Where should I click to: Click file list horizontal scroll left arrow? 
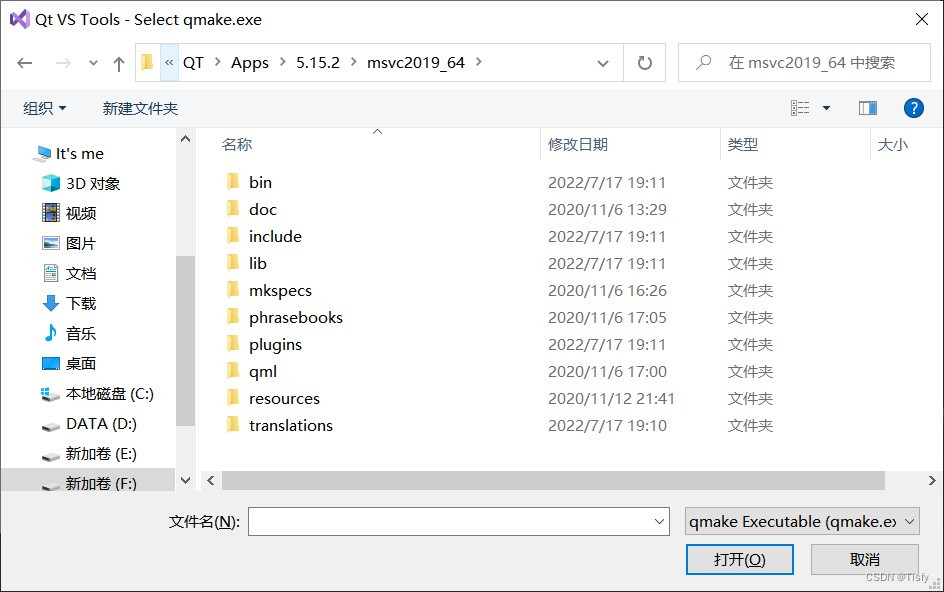(211, 480)
